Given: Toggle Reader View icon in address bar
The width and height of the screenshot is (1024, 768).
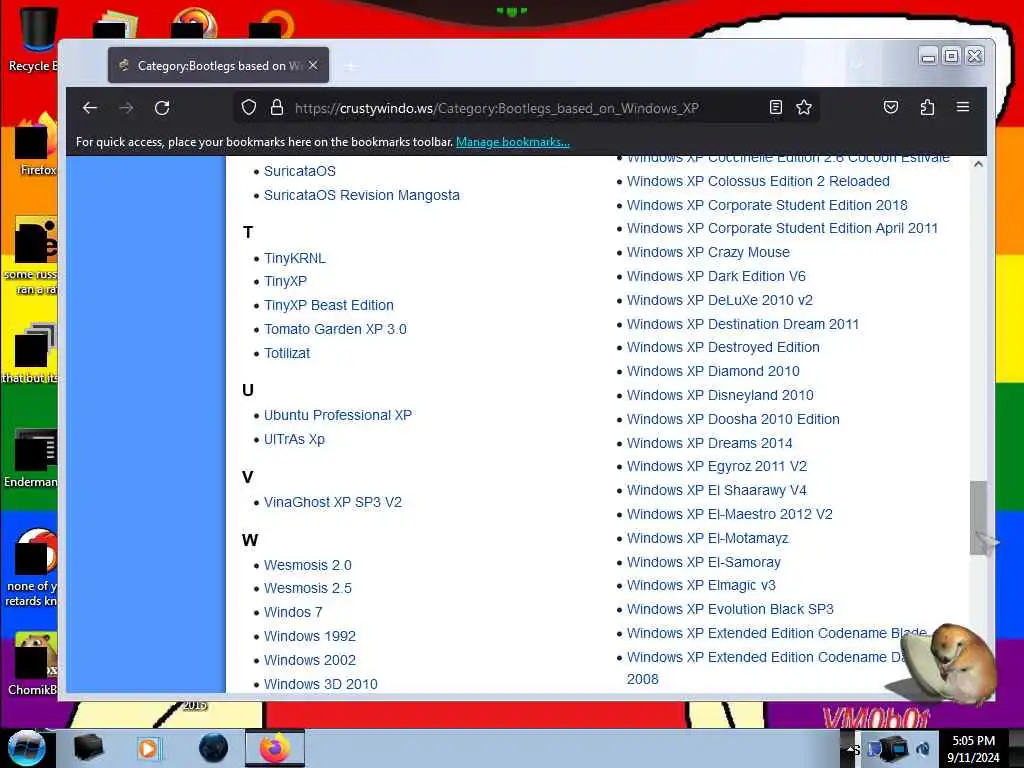Looking at the screenshot, I should (776, 108).
